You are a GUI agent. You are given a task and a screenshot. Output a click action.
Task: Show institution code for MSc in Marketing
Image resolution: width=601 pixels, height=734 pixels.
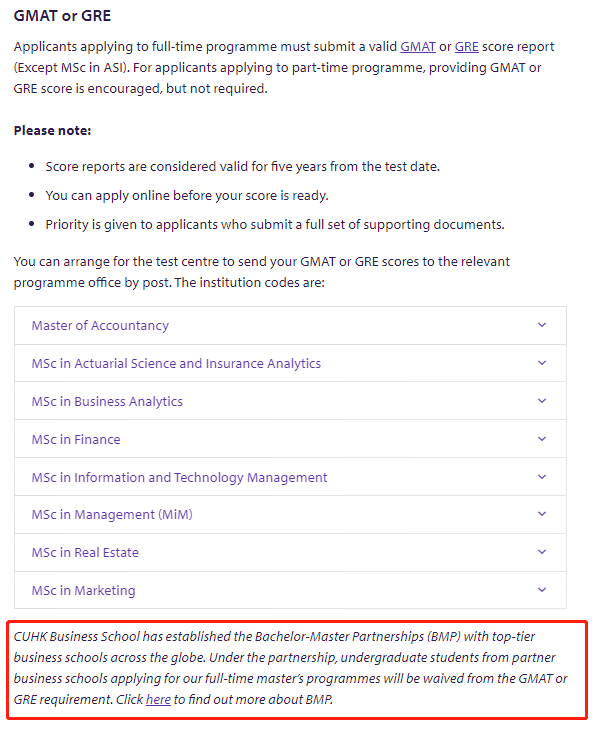click(x=83, y=590)
